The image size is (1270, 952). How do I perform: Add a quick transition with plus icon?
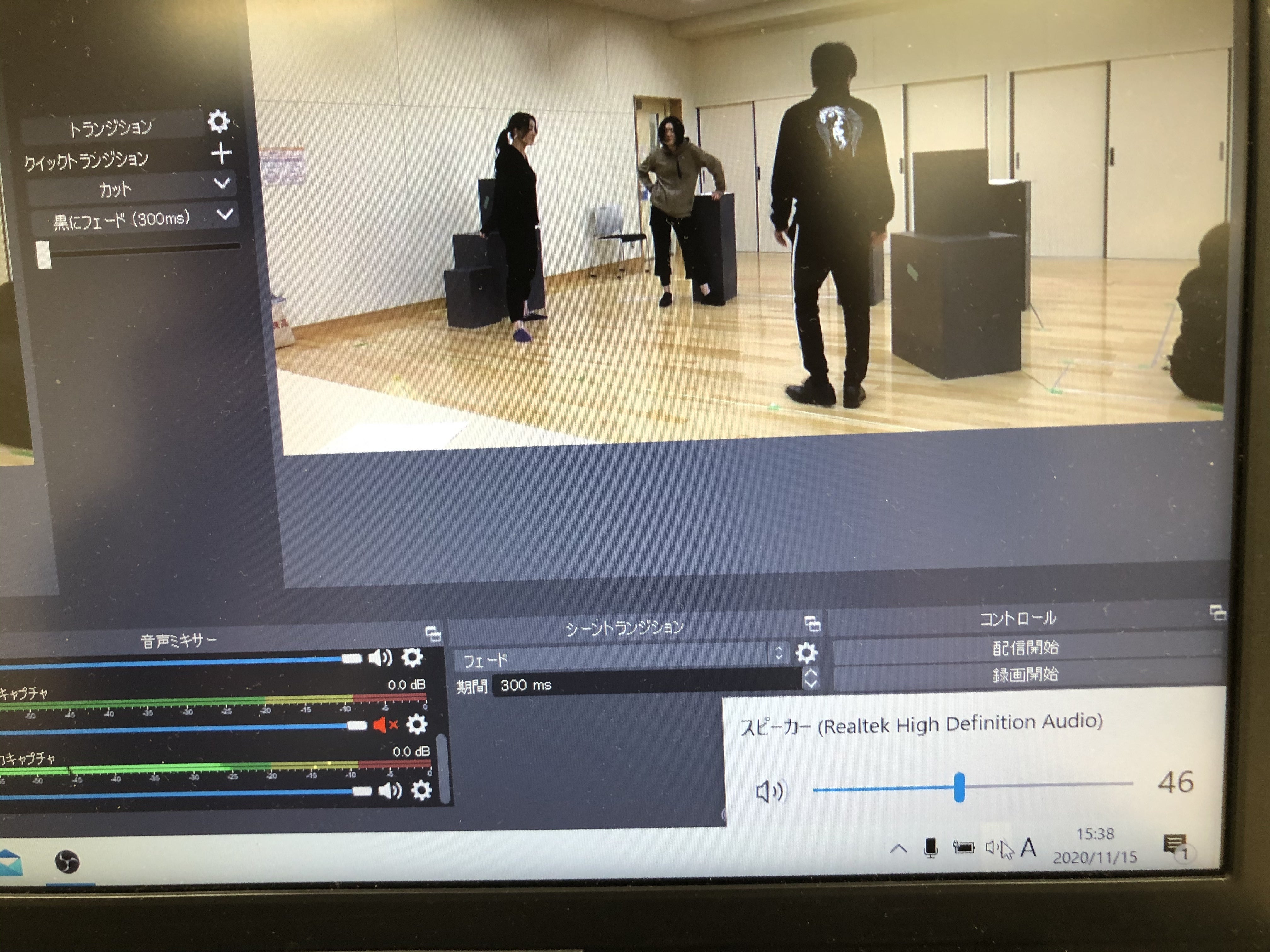(x=221, y=153)
